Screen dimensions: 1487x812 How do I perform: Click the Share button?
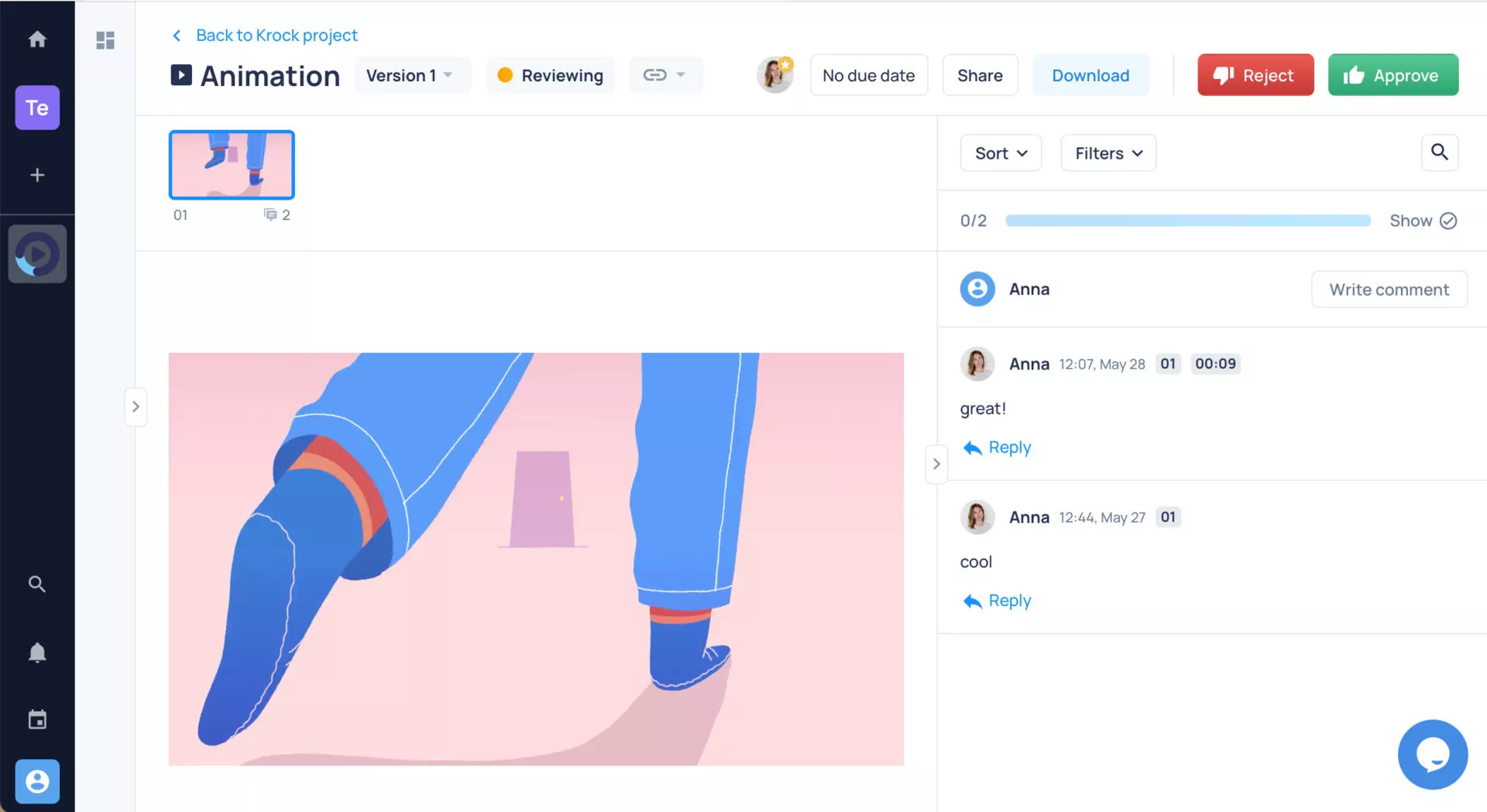click(980, 75)
